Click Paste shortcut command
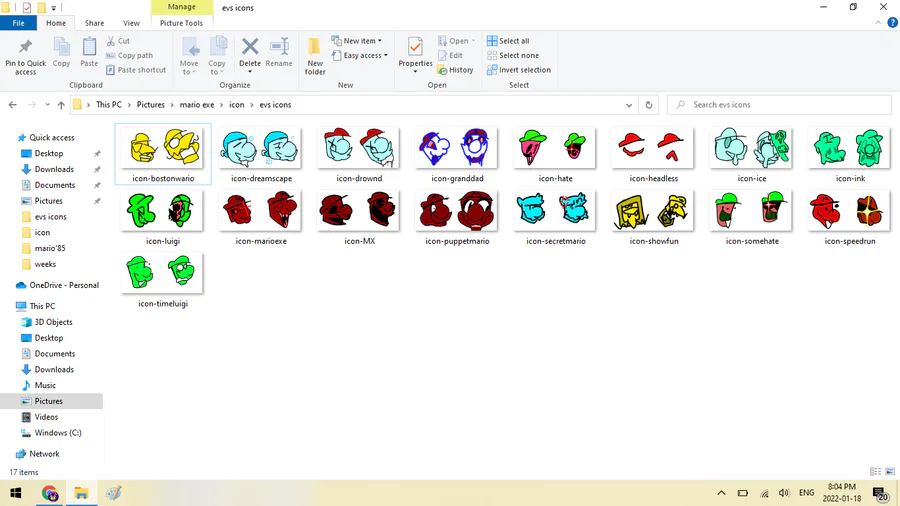Viewport: 900px width, 506px height. click(x=136, y=69)
